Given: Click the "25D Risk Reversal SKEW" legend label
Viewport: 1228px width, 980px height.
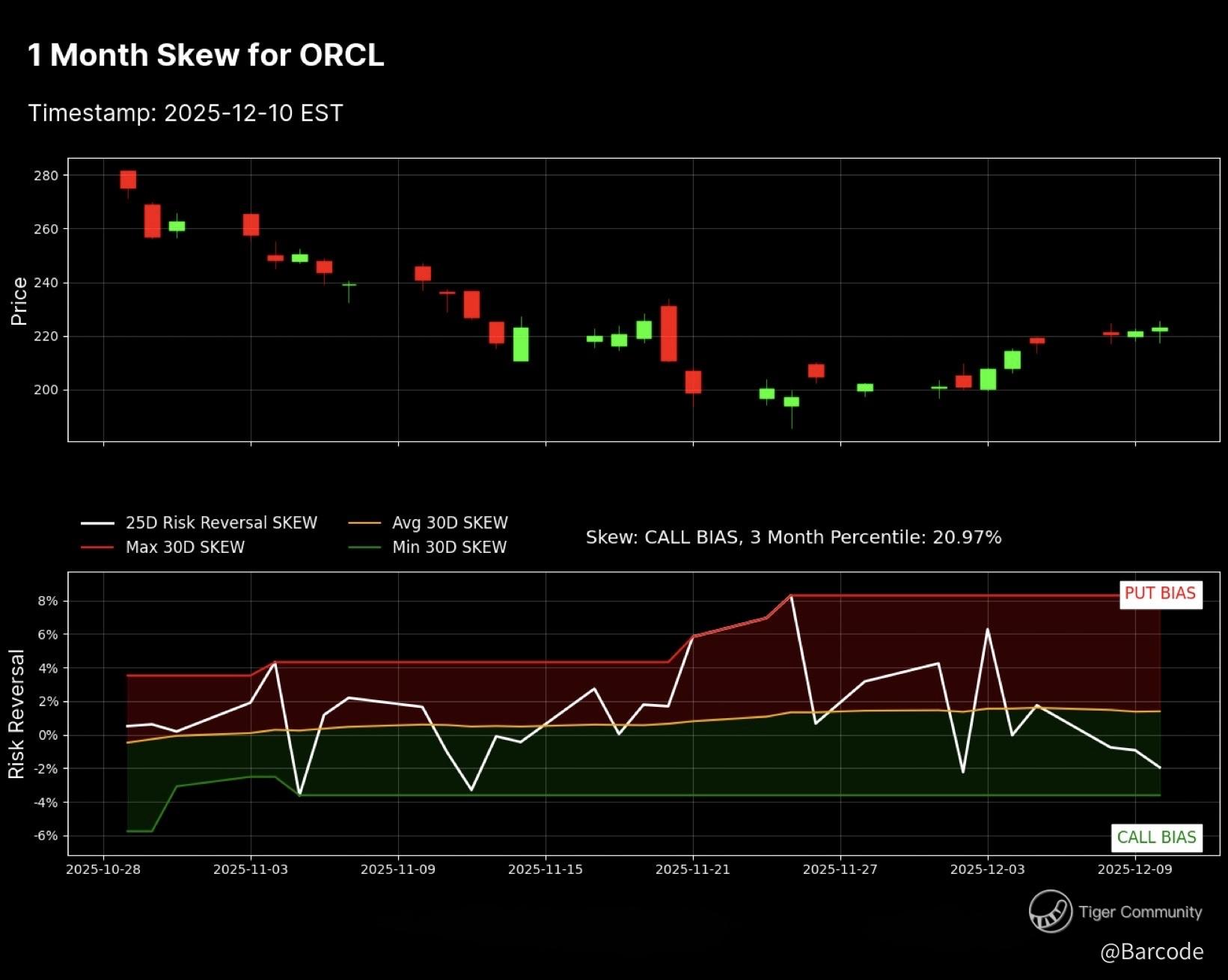Looking at the screenshot, I should tap(222, 523).
